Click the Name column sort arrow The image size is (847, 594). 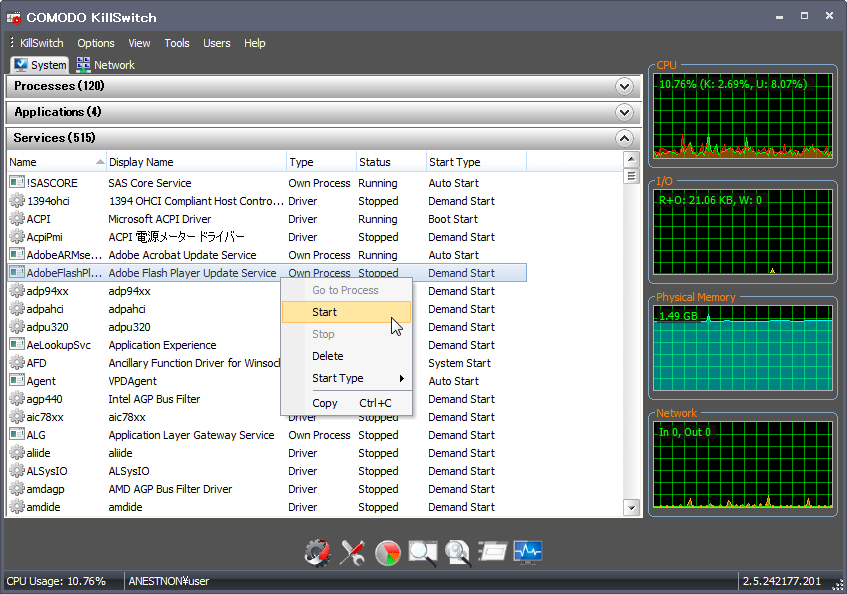(x=100, y=161)
